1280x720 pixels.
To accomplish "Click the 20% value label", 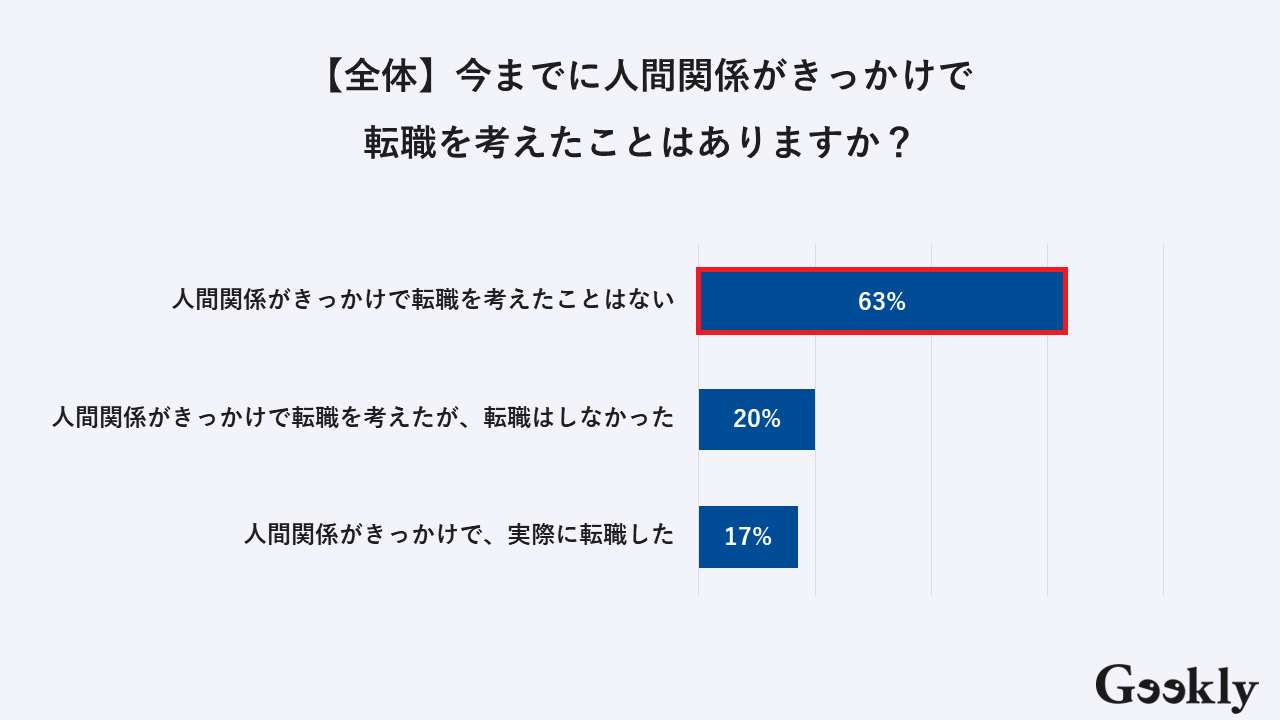I will (x=756, y=419).
